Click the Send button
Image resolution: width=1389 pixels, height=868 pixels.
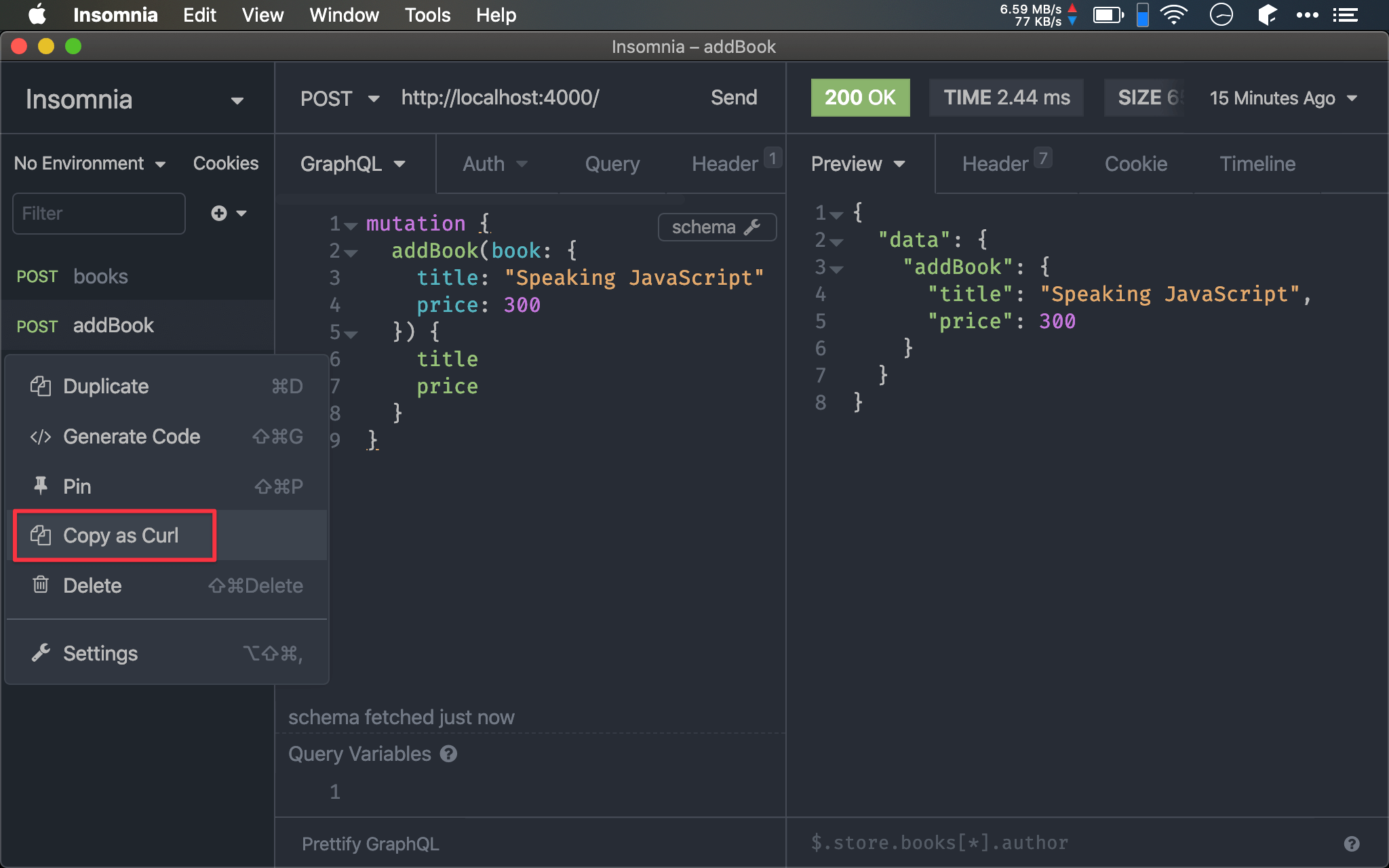pos(734,98)
